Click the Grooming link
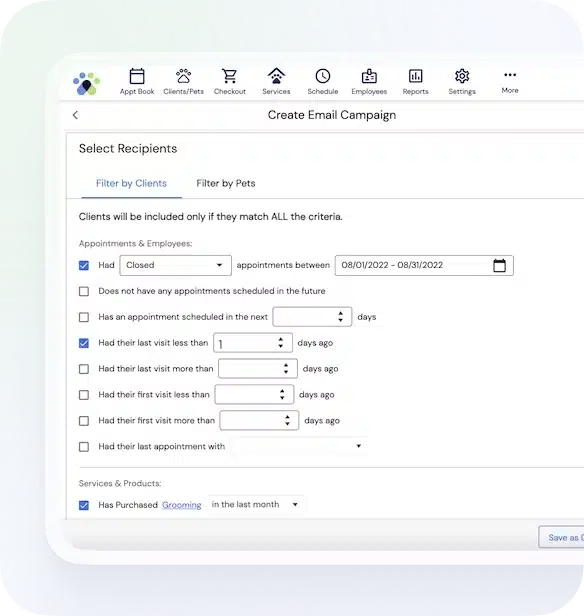 tap(181, 505)
